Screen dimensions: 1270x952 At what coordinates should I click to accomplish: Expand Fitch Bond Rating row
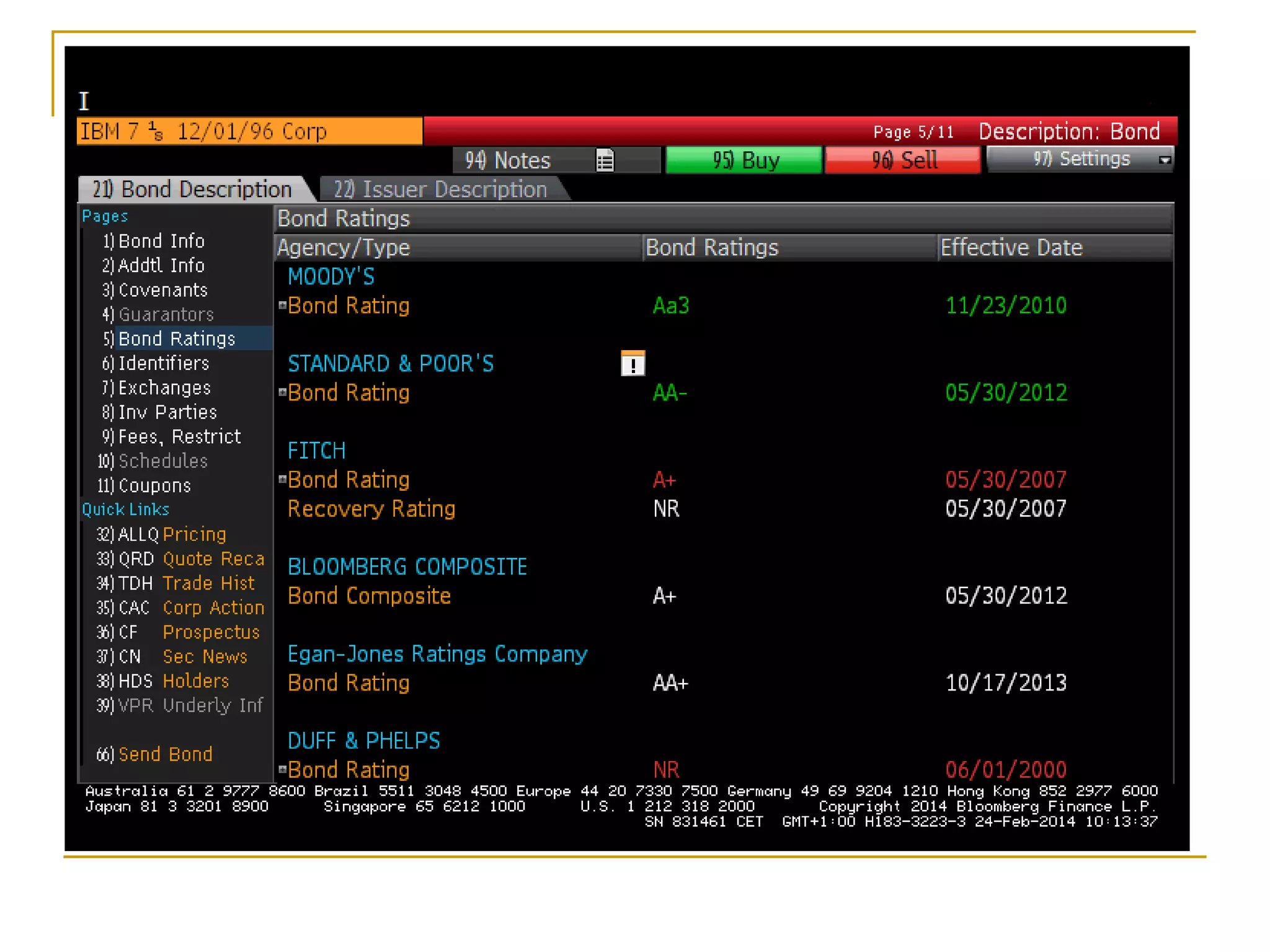tap(282, 479)
